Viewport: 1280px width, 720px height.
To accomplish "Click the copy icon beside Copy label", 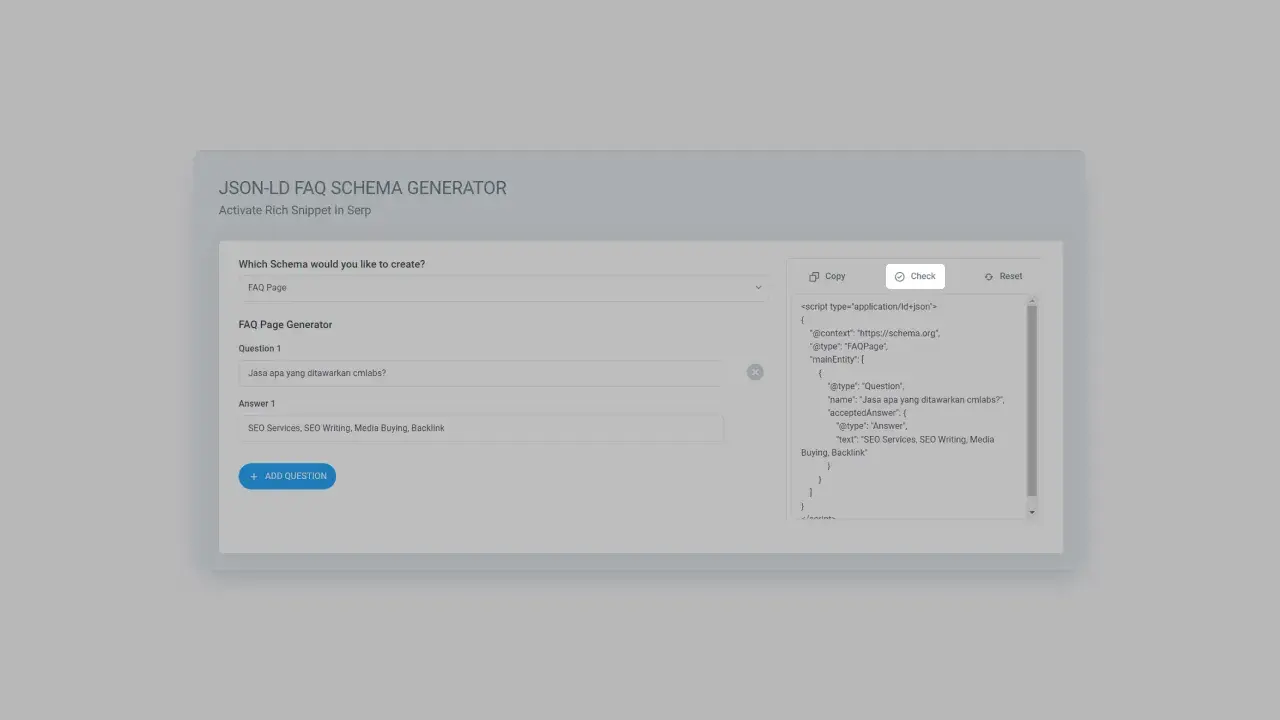I will [x=812, y=276].
